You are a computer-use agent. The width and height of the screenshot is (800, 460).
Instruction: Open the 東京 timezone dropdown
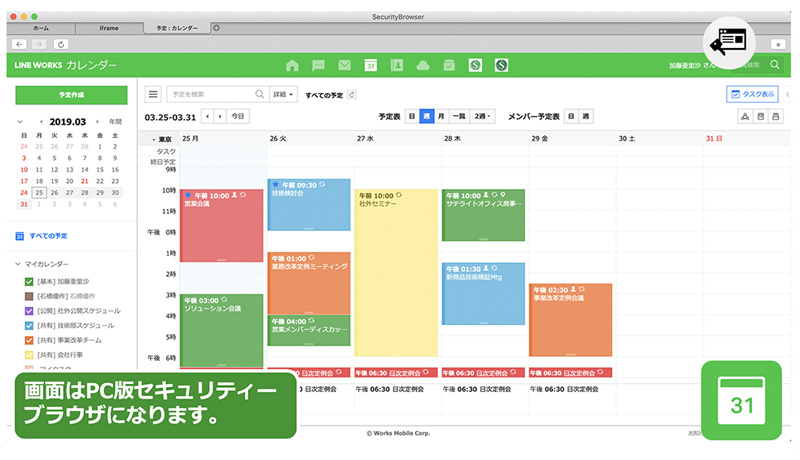[x=162, y=139]
